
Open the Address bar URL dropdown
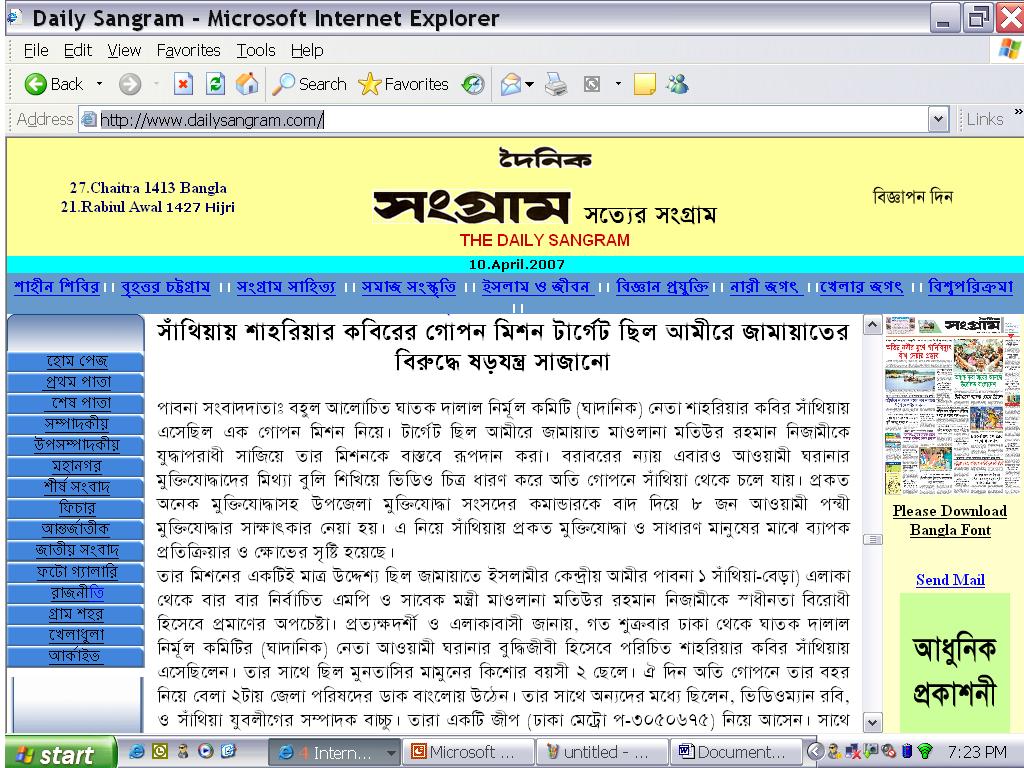click(938, 120)
